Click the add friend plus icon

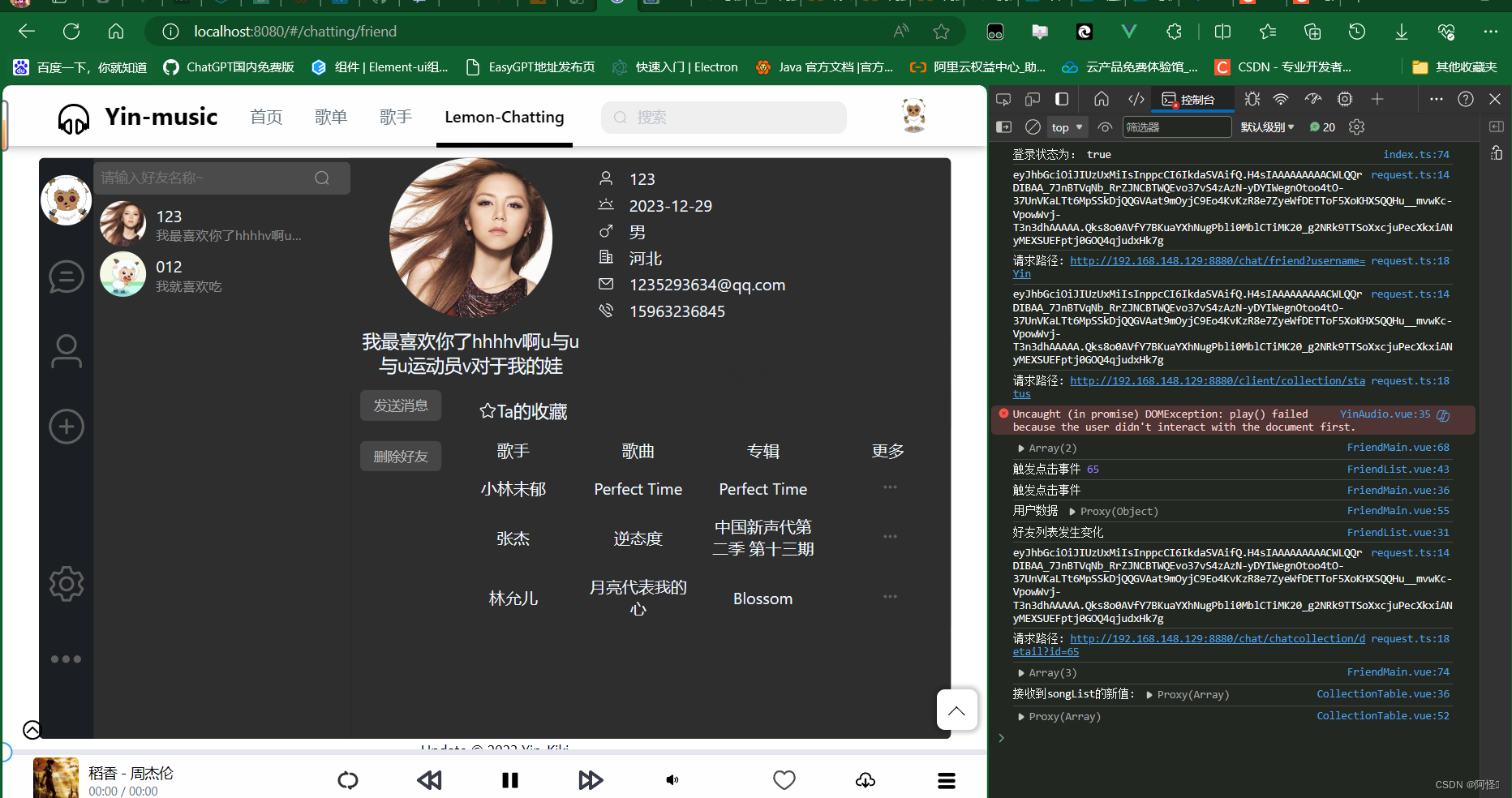tap(66, 426)
